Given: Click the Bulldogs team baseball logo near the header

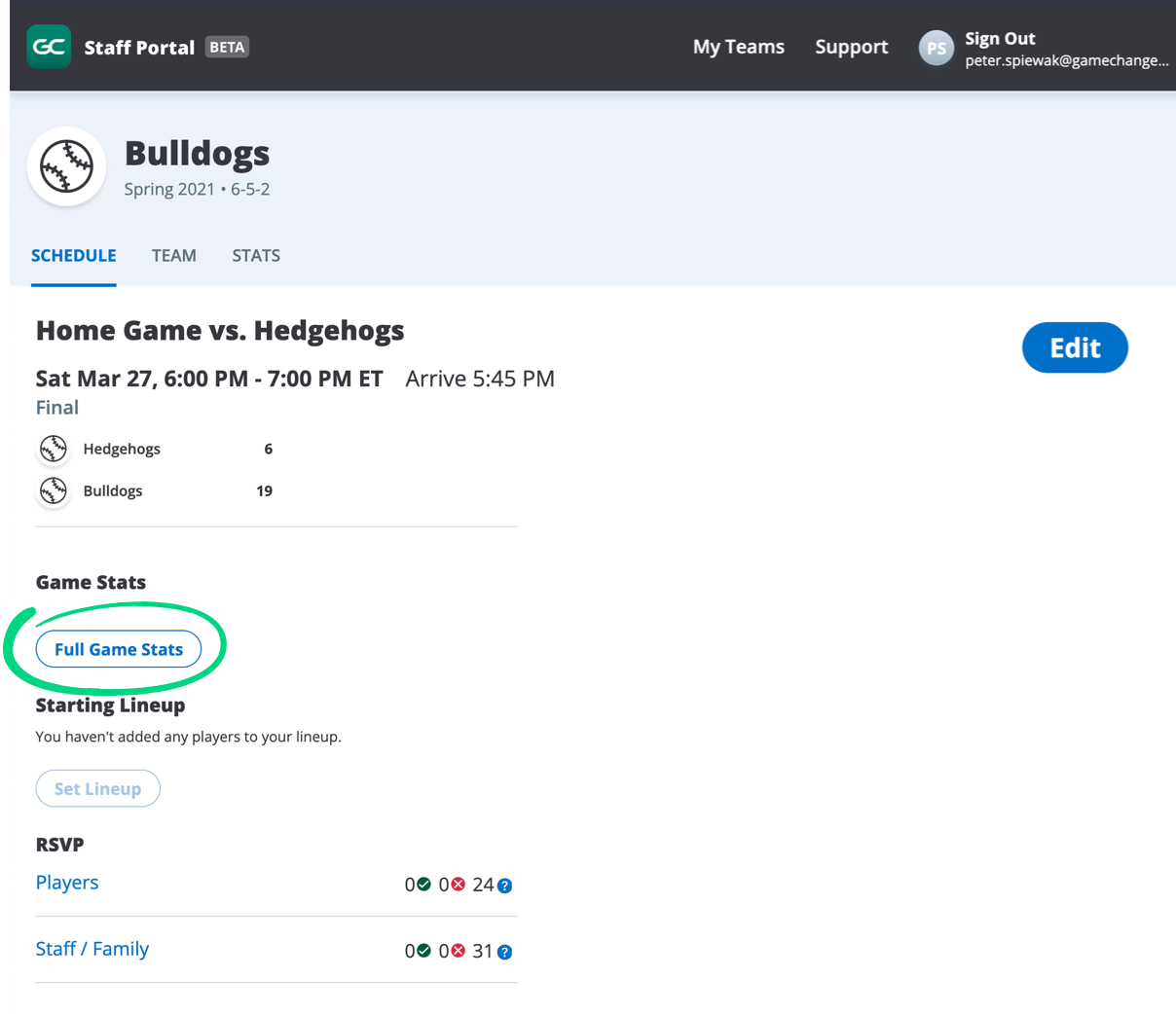Looking at the screenshot, I should 66,166.
